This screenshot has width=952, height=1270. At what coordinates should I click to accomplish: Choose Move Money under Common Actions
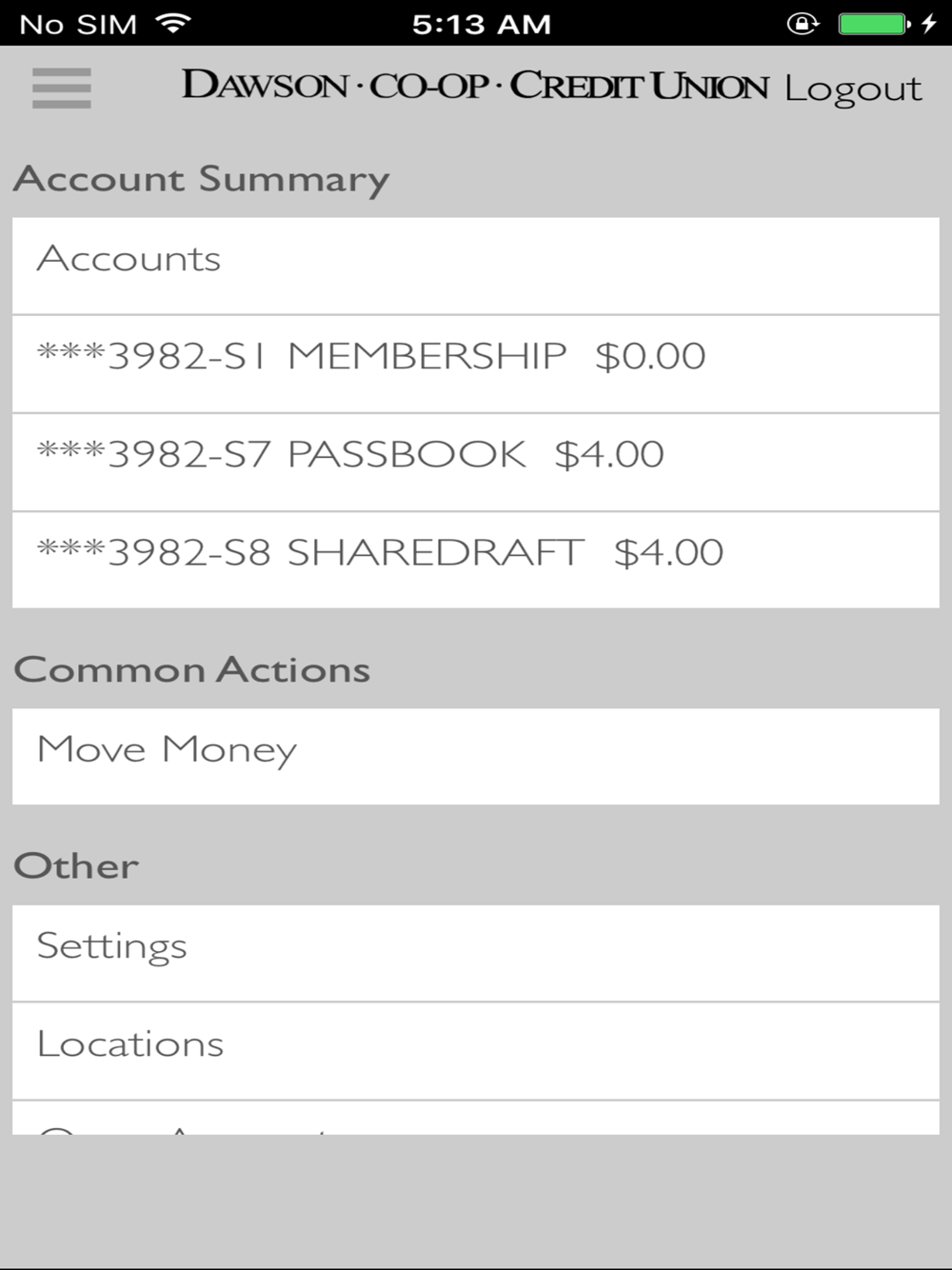[x=476, y=757]
